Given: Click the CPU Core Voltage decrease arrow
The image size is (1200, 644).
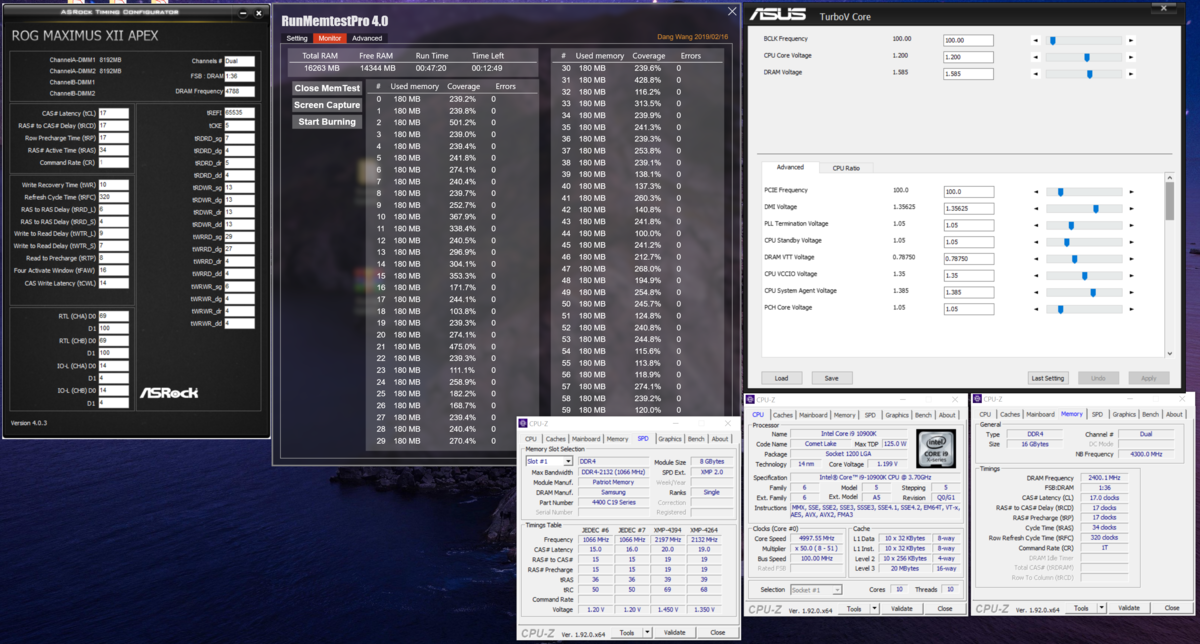Looking at the screenshot, I should (x=1035, y=57).
